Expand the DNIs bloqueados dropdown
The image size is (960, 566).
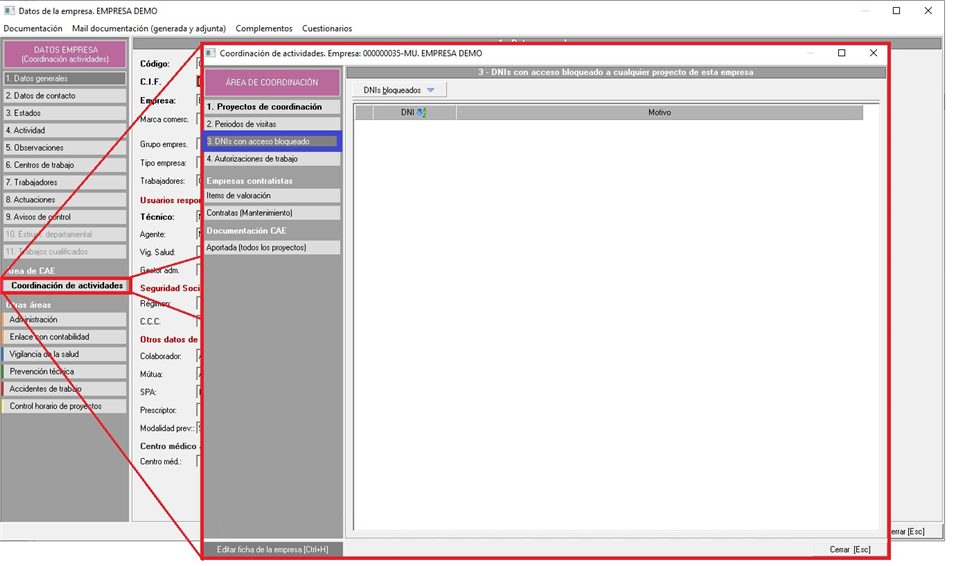(430, 90)
